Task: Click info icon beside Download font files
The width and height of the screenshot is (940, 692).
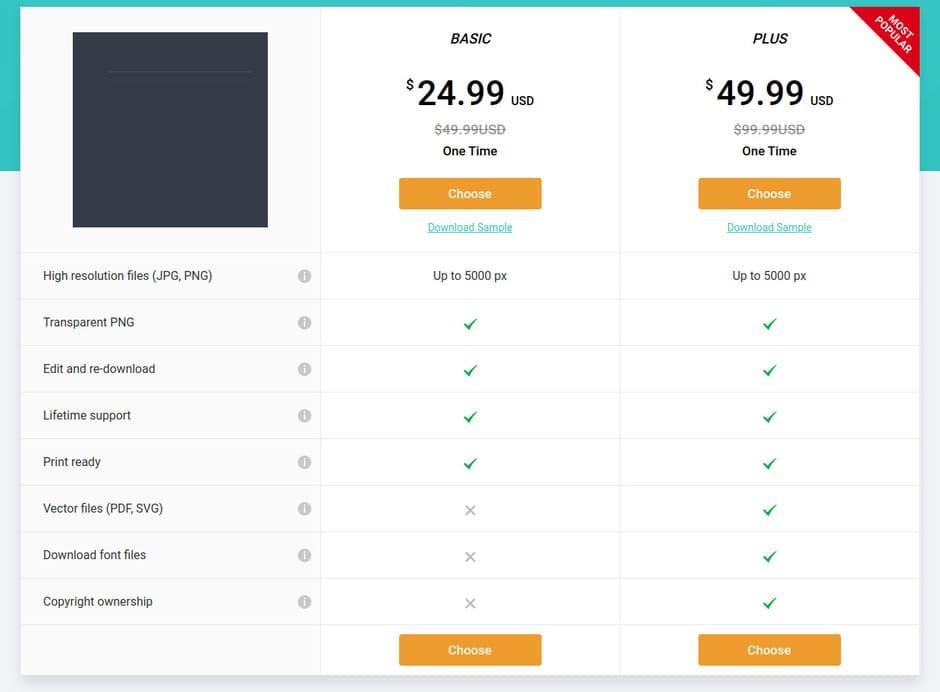Action: [304, 555]
